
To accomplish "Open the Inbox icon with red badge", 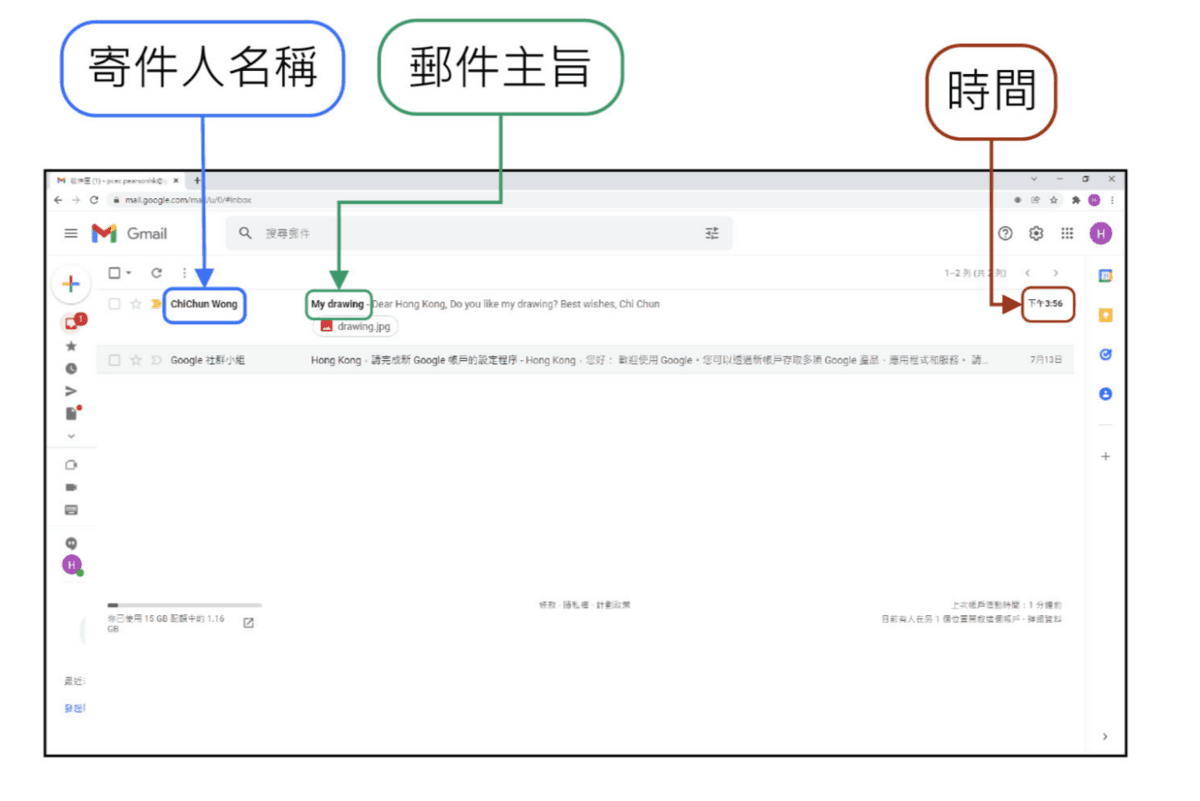I will tap(71, 323).
